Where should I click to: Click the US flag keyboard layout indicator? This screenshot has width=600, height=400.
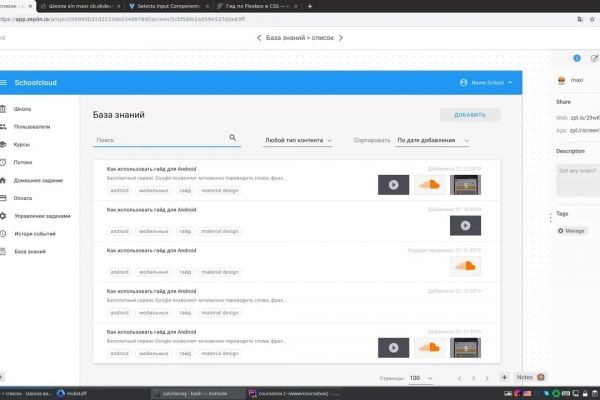pos(527,393)
